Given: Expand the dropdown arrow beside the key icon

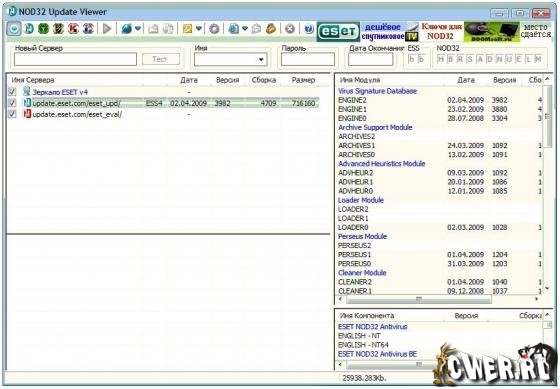Looking at the screenshot, I should pyautogui.click(x=199, y=29).
